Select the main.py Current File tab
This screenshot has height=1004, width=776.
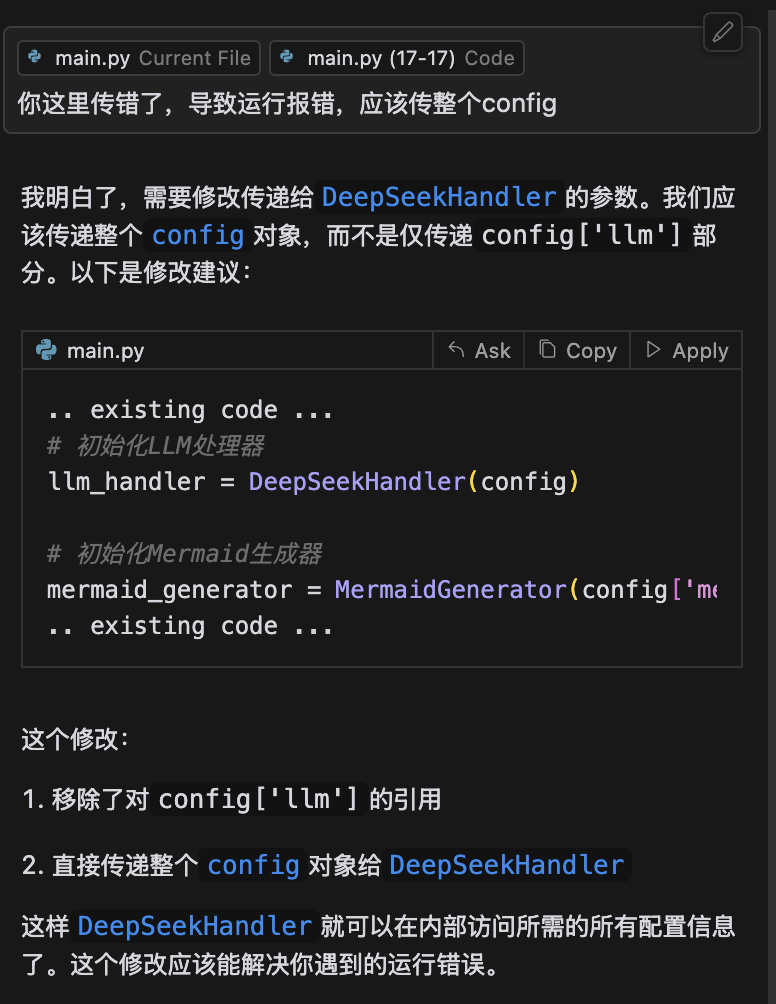pyautogui.click(x=138, y=57)
